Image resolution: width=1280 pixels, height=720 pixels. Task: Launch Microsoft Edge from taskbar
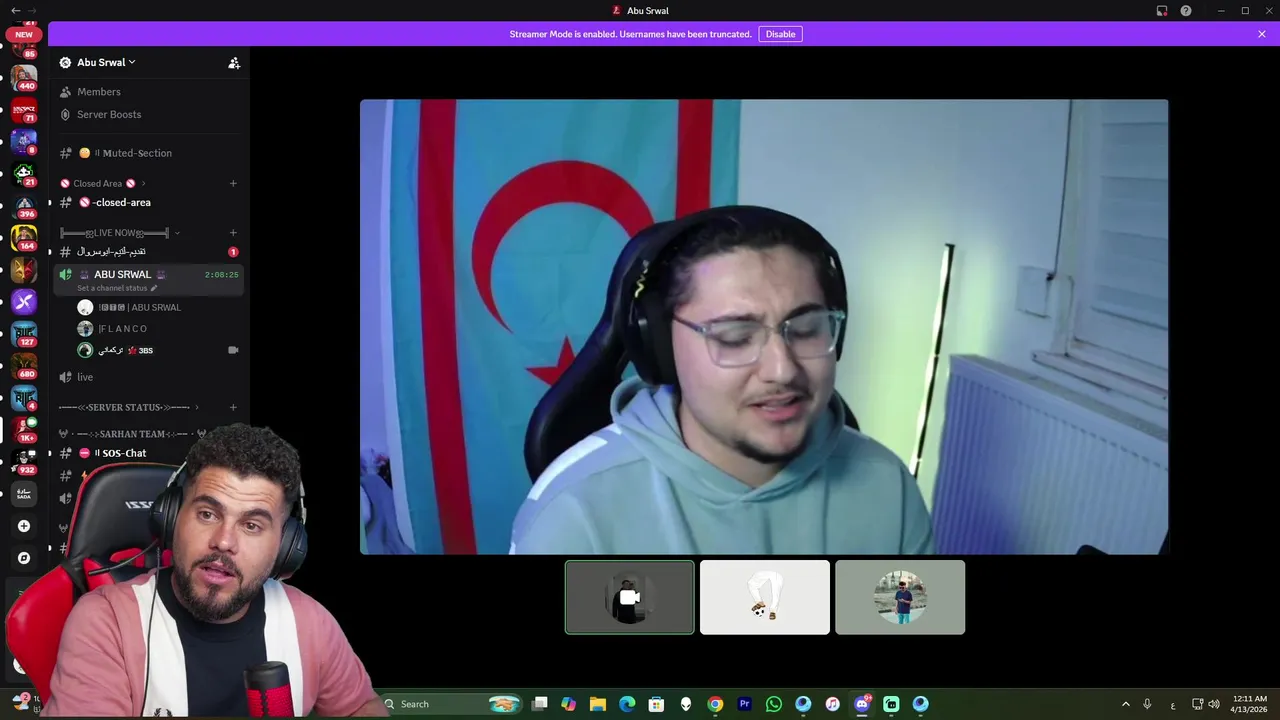pos(627,704)
